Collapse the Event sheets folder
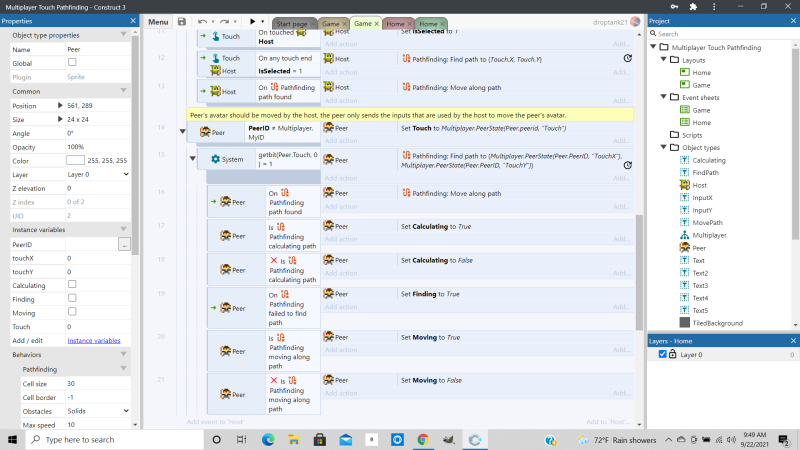The image size is (800, 450). tap(664, 97)
